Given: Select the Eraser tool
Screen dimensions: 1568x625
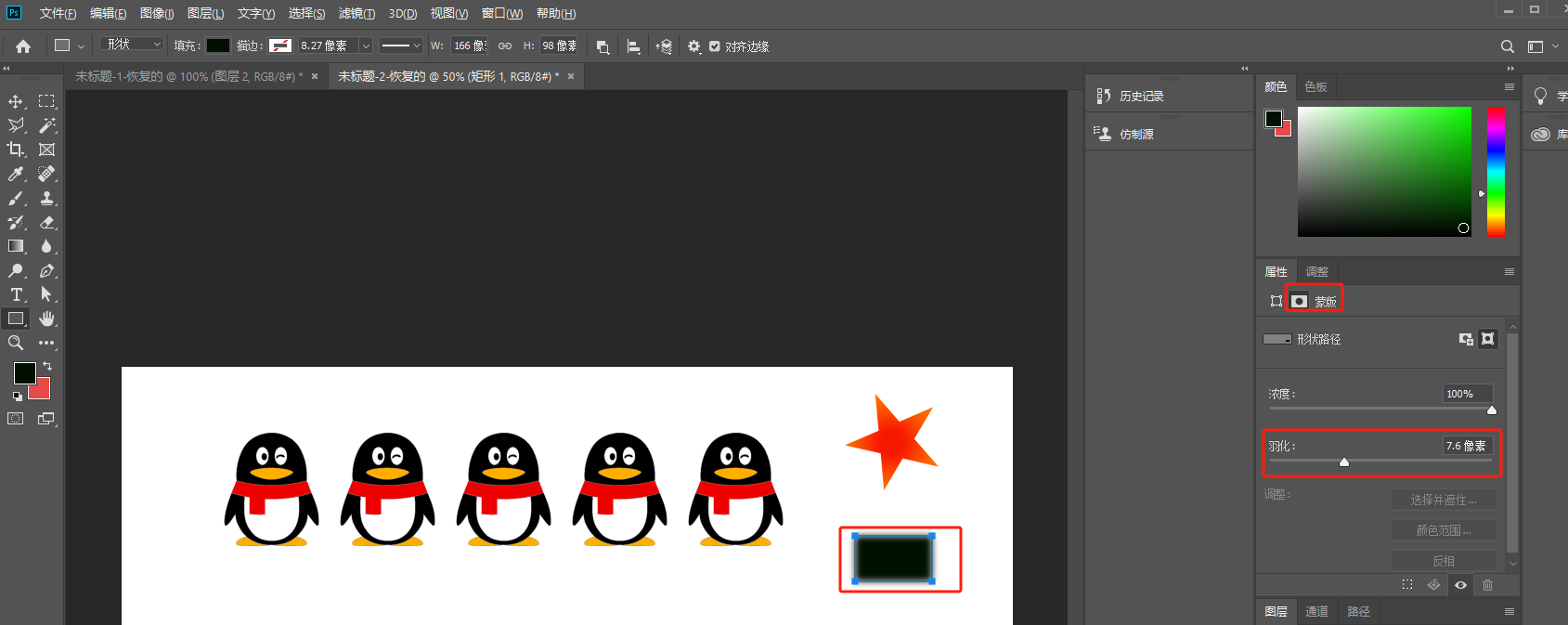Looking at the screenshot, I should pos(46,222).
